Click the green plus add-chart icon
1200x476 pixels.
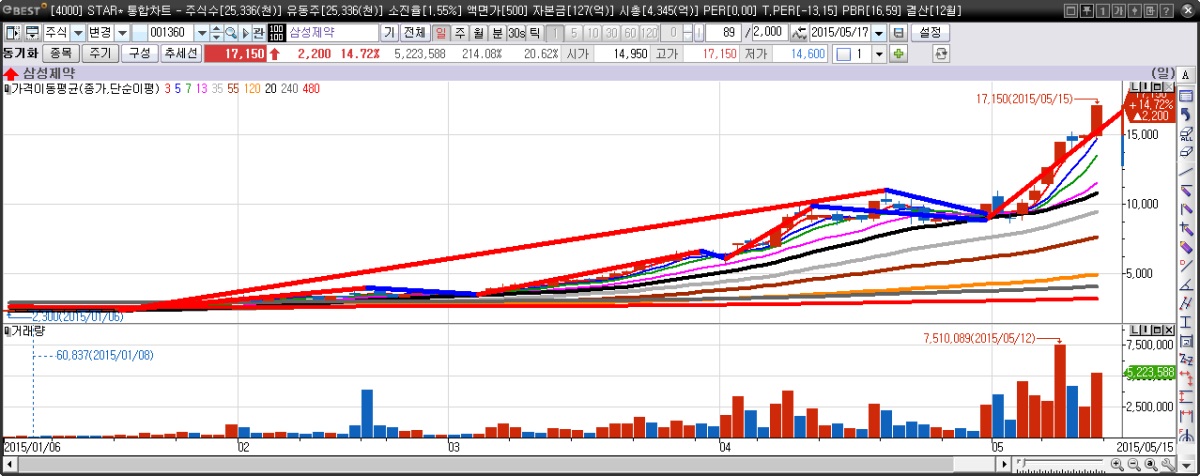[x=898, y=54]
